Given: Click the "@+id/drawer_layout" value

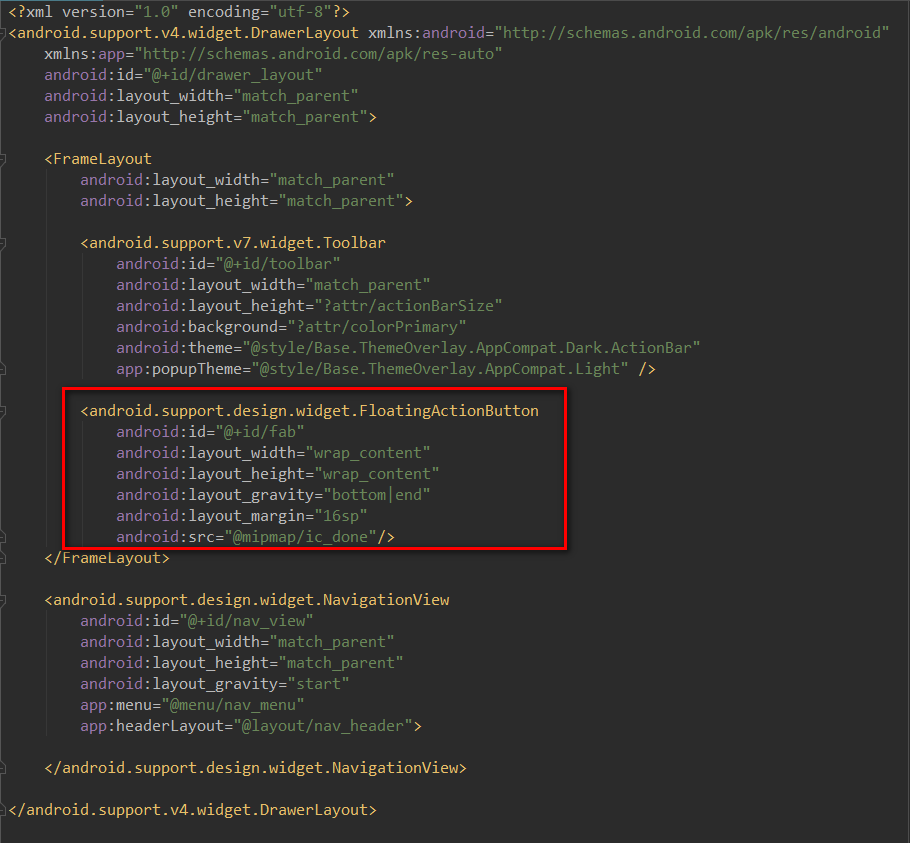Looking at the screenshot, I should pyautogui.click(x=233, y=75).
